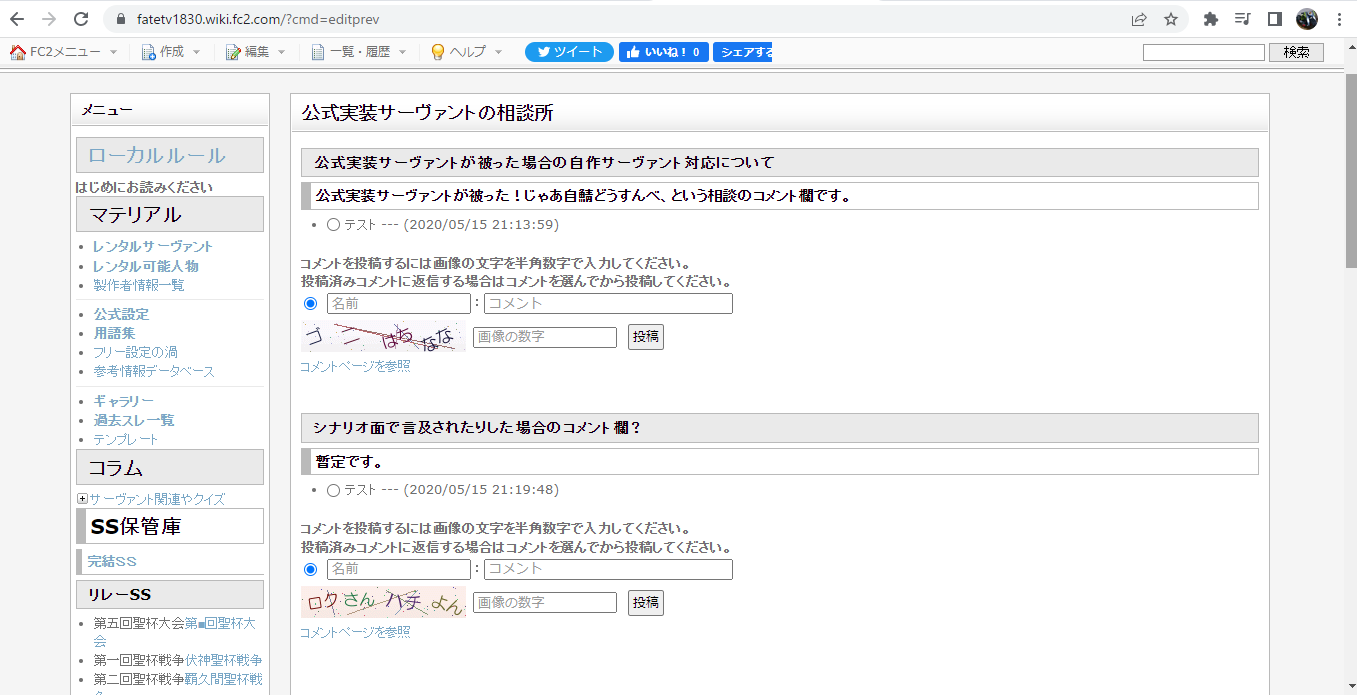Click the browser reload icon
Screen dimensions: 1357x695
pyautogui.click(x=81, y=19)
